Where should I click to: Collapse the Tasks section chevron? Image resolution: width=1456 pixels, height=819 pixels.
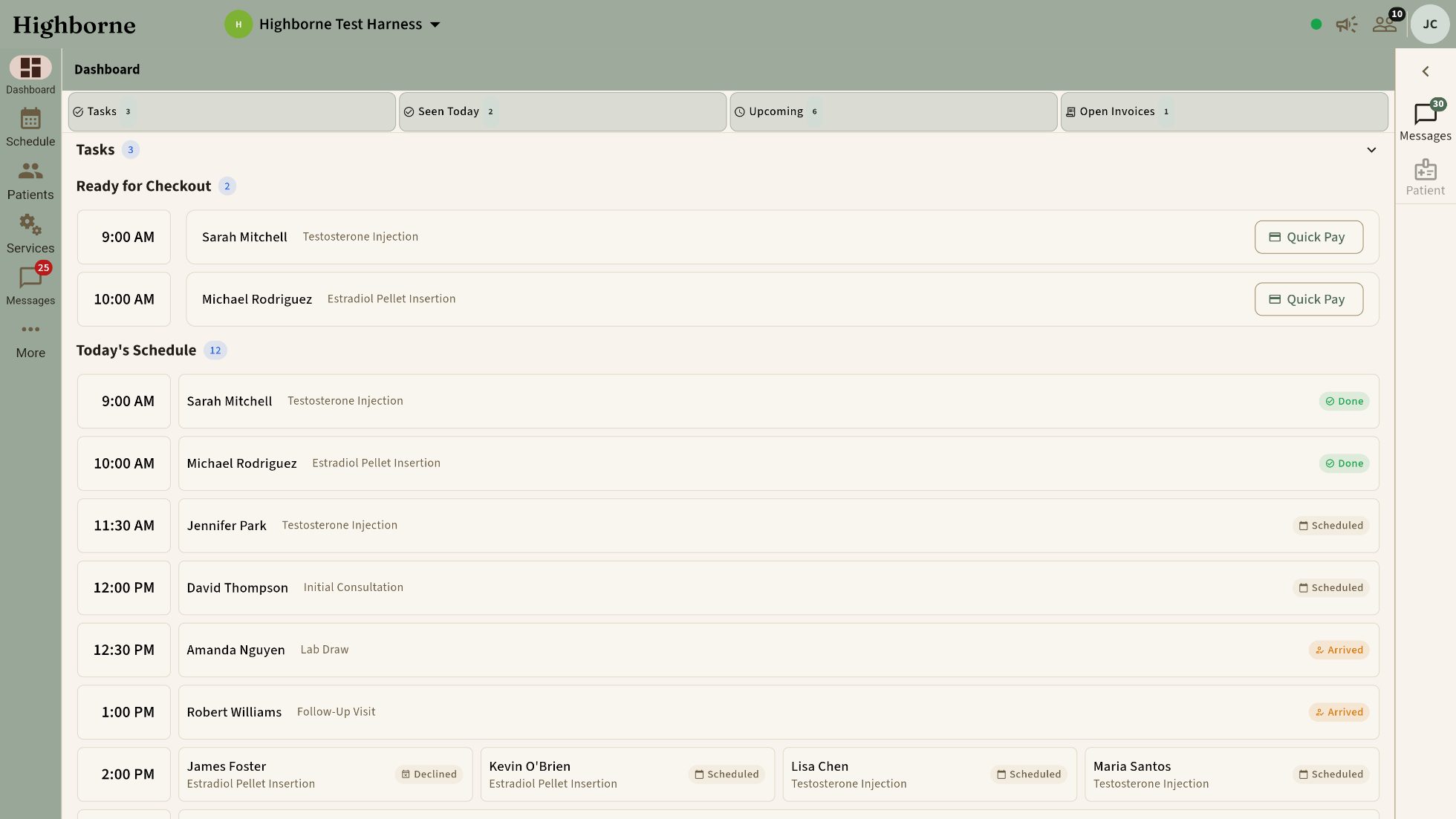1371,150
